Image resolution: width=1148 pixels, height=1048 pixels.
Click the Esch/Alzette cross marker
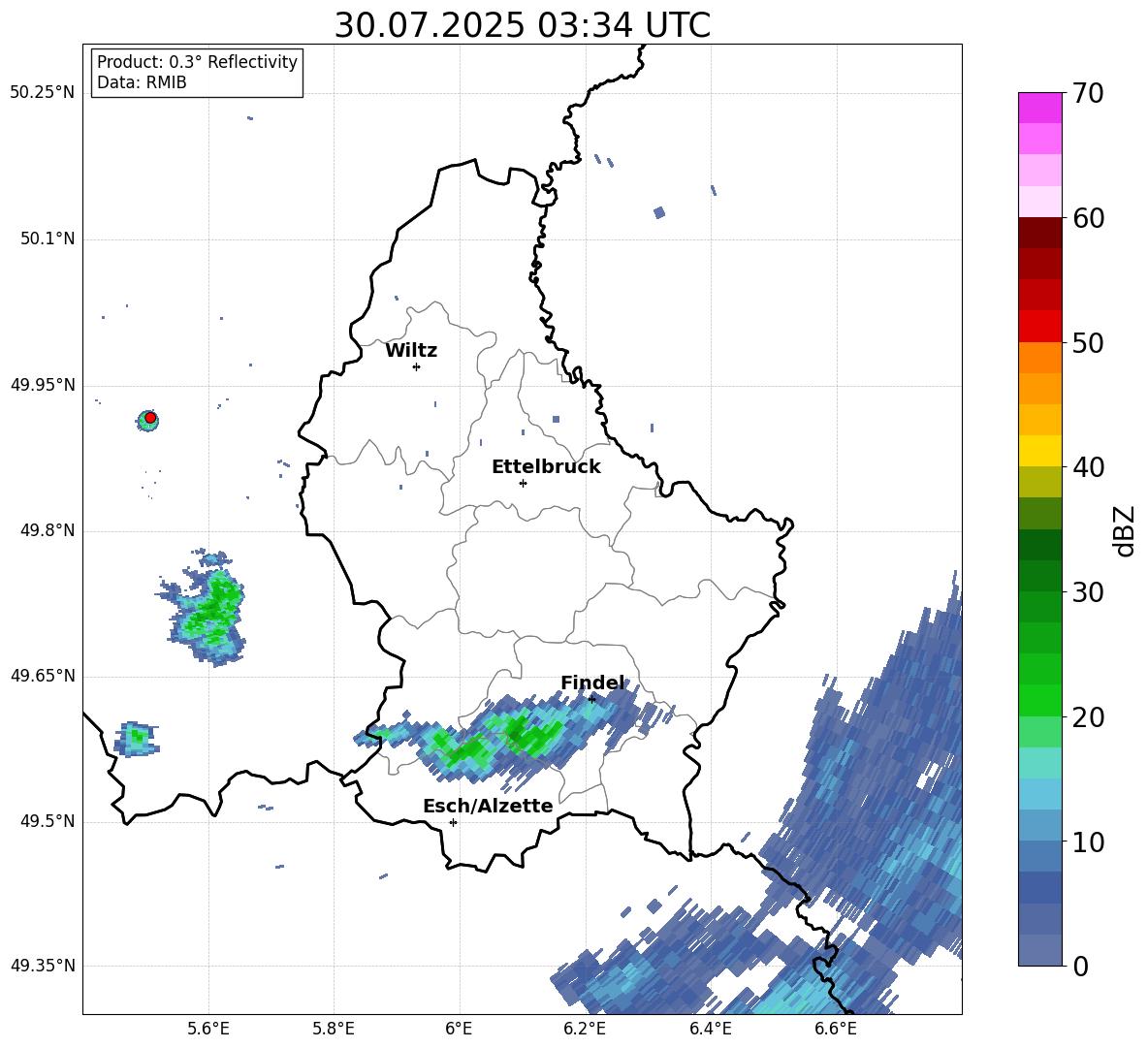coord(453,822)
